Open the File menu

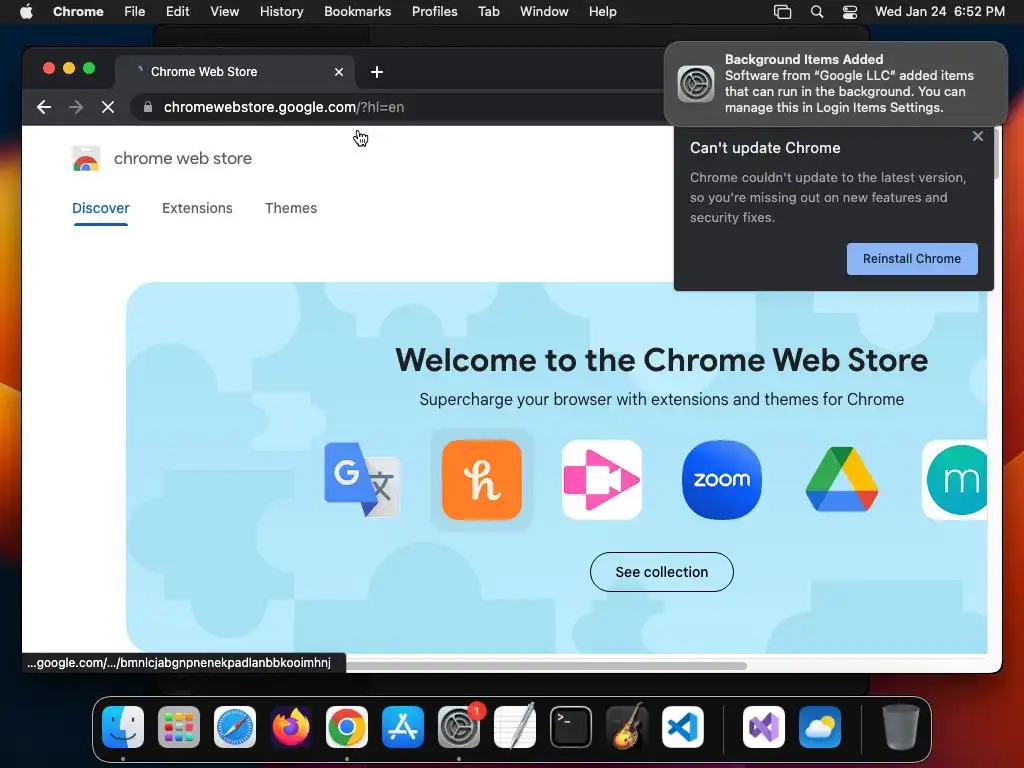[x=135, y=12]
